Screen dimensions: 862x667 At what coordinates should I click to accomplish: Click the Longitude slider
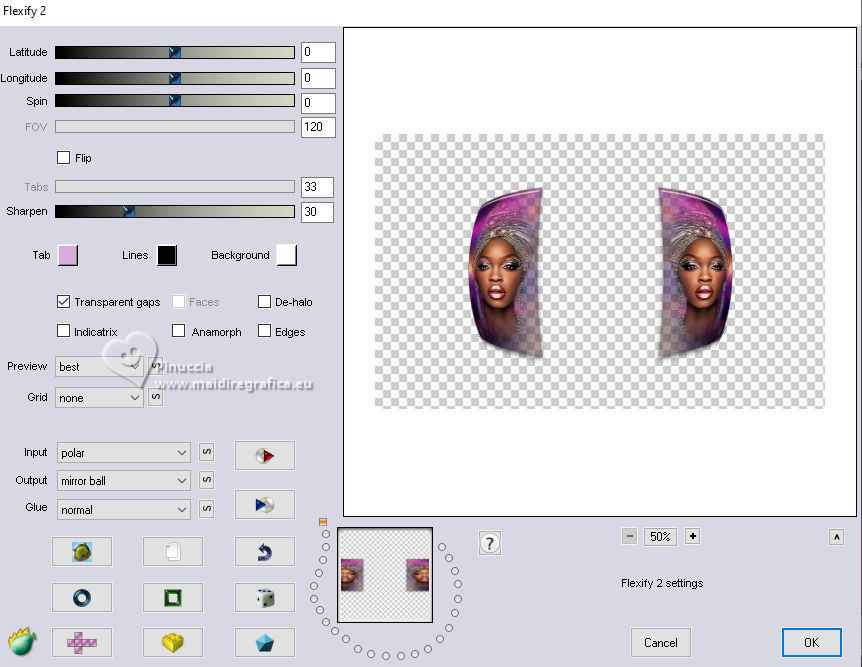[x=175, y=78]
